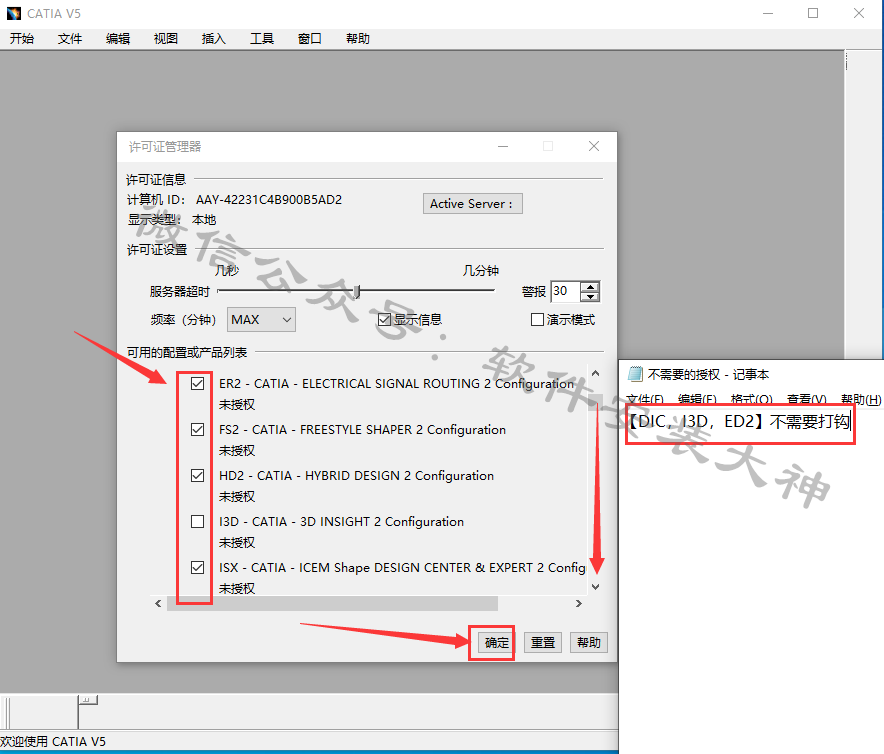The image size is (884, 754).
Task: Toggle the ISX ICEM Shape Design checkbox
Action: (197, 567)
